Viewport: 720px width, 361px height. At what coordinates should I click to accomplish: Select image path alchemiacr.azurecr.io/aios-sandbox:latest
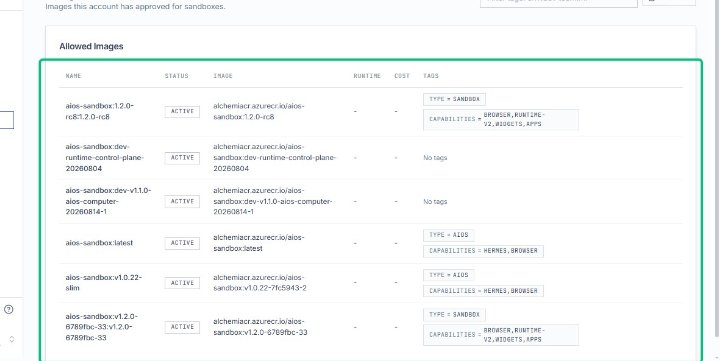coord(259,243)
